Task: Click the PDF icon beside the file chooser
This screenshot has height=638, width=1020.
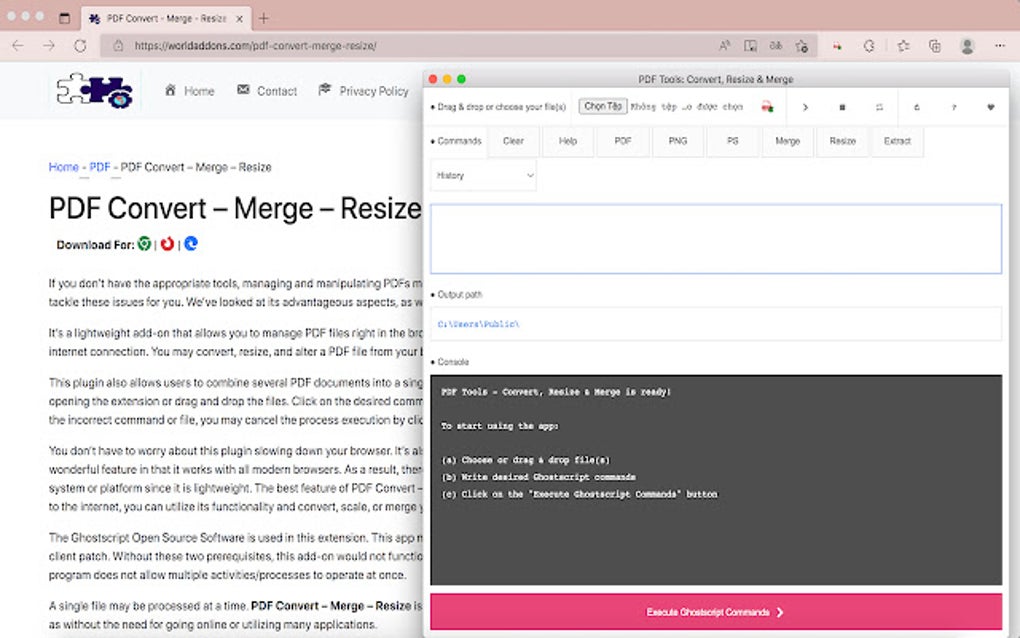Action: point(768,107)
